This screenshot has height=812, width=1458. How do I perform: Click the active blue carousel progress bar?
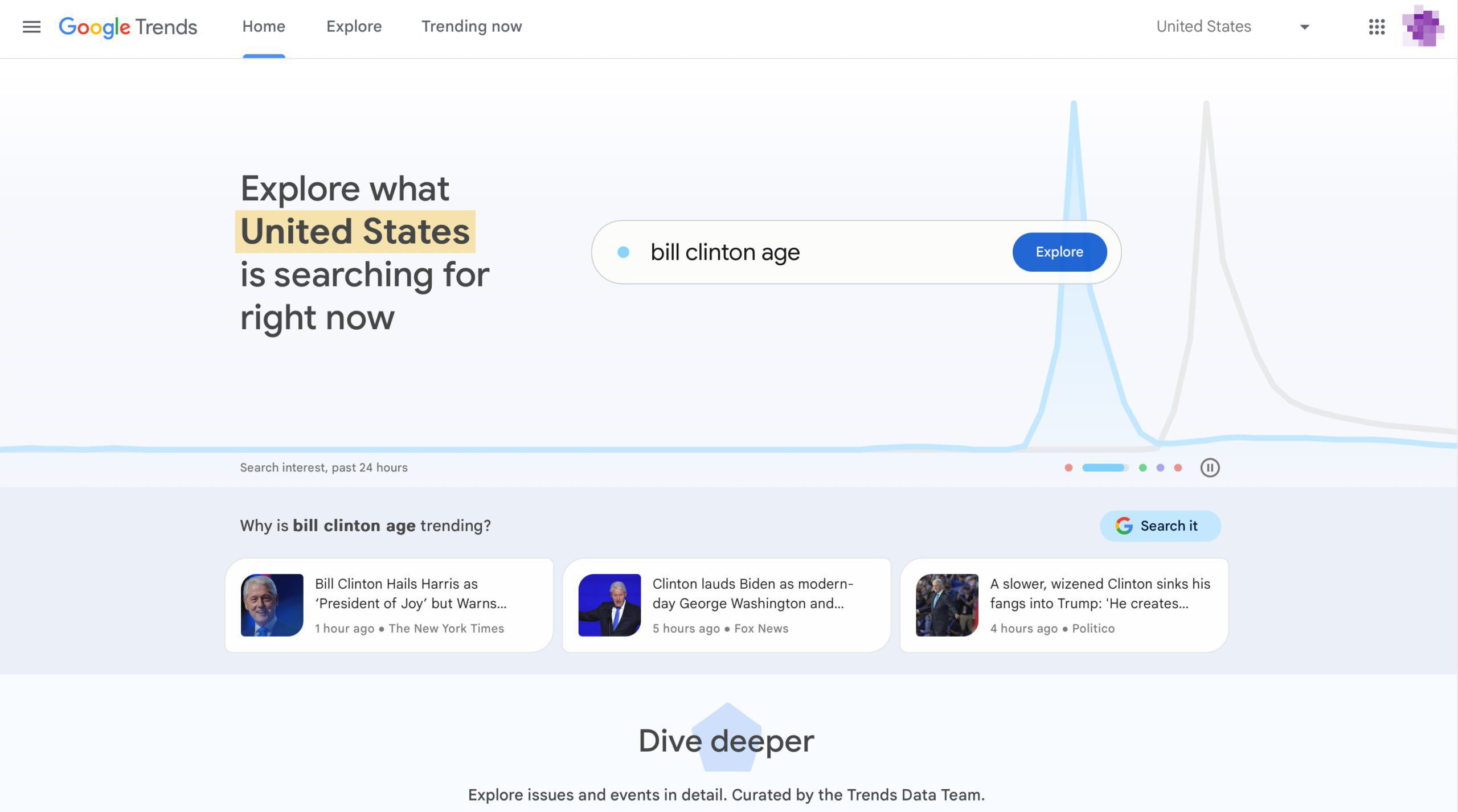pyautogui.click(x=1105, y=467)
